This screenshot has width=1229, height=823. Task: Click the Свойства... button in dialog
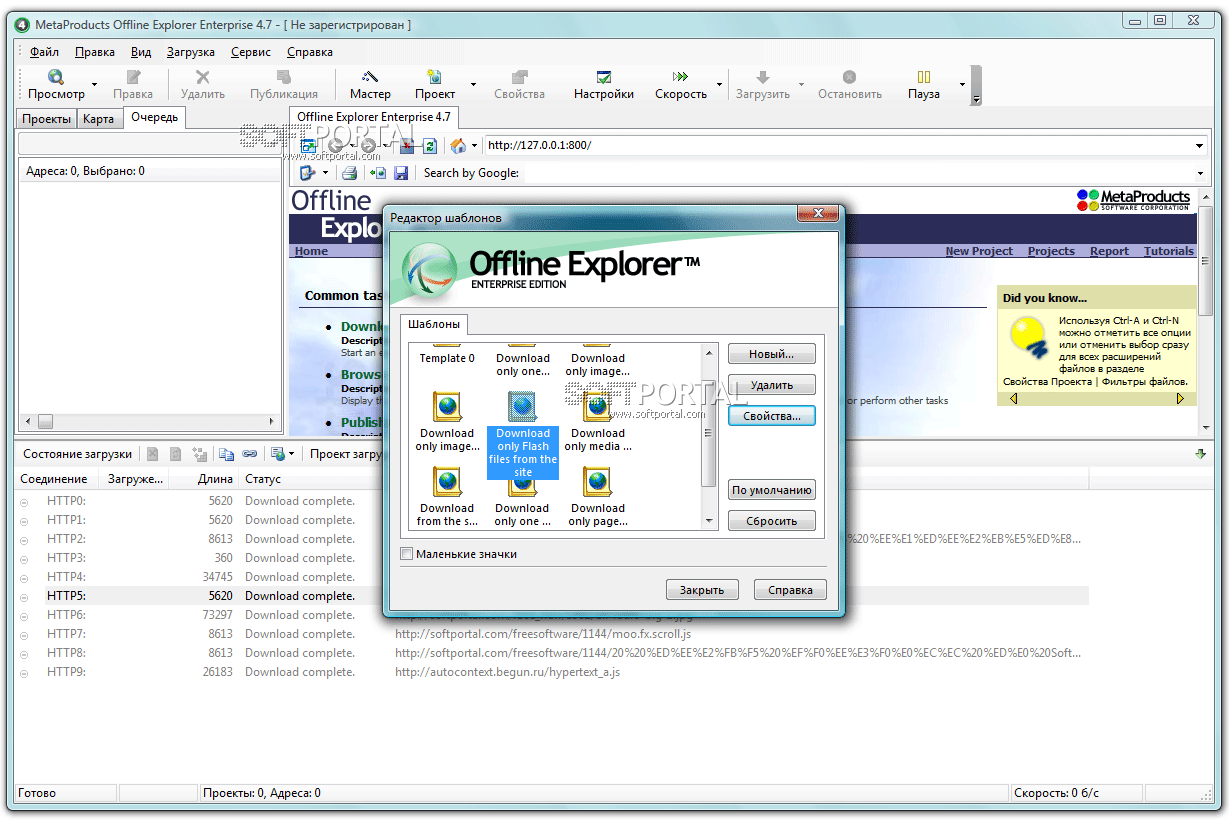(771, 415)
